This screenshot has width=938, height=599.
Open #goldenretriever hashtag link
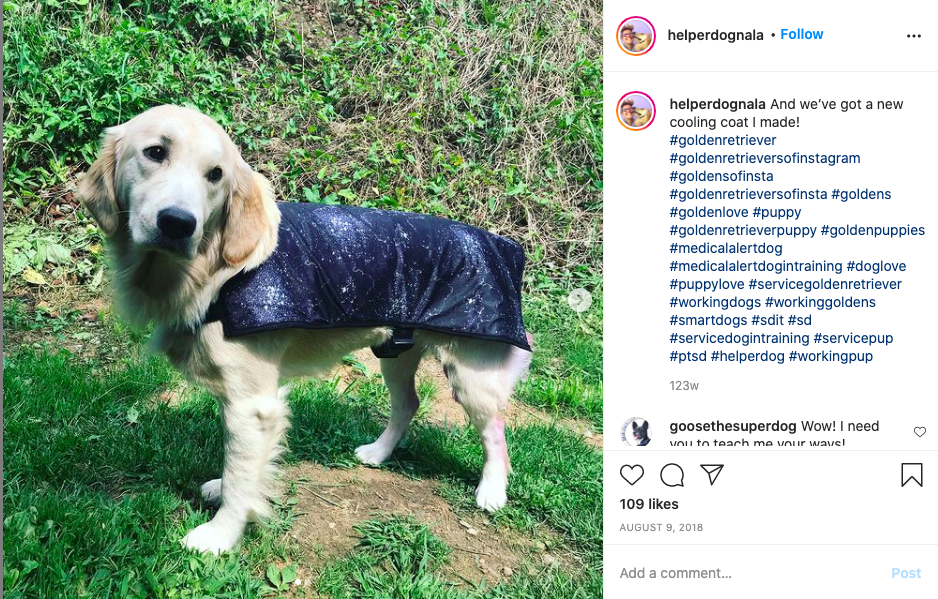[723, 140]
